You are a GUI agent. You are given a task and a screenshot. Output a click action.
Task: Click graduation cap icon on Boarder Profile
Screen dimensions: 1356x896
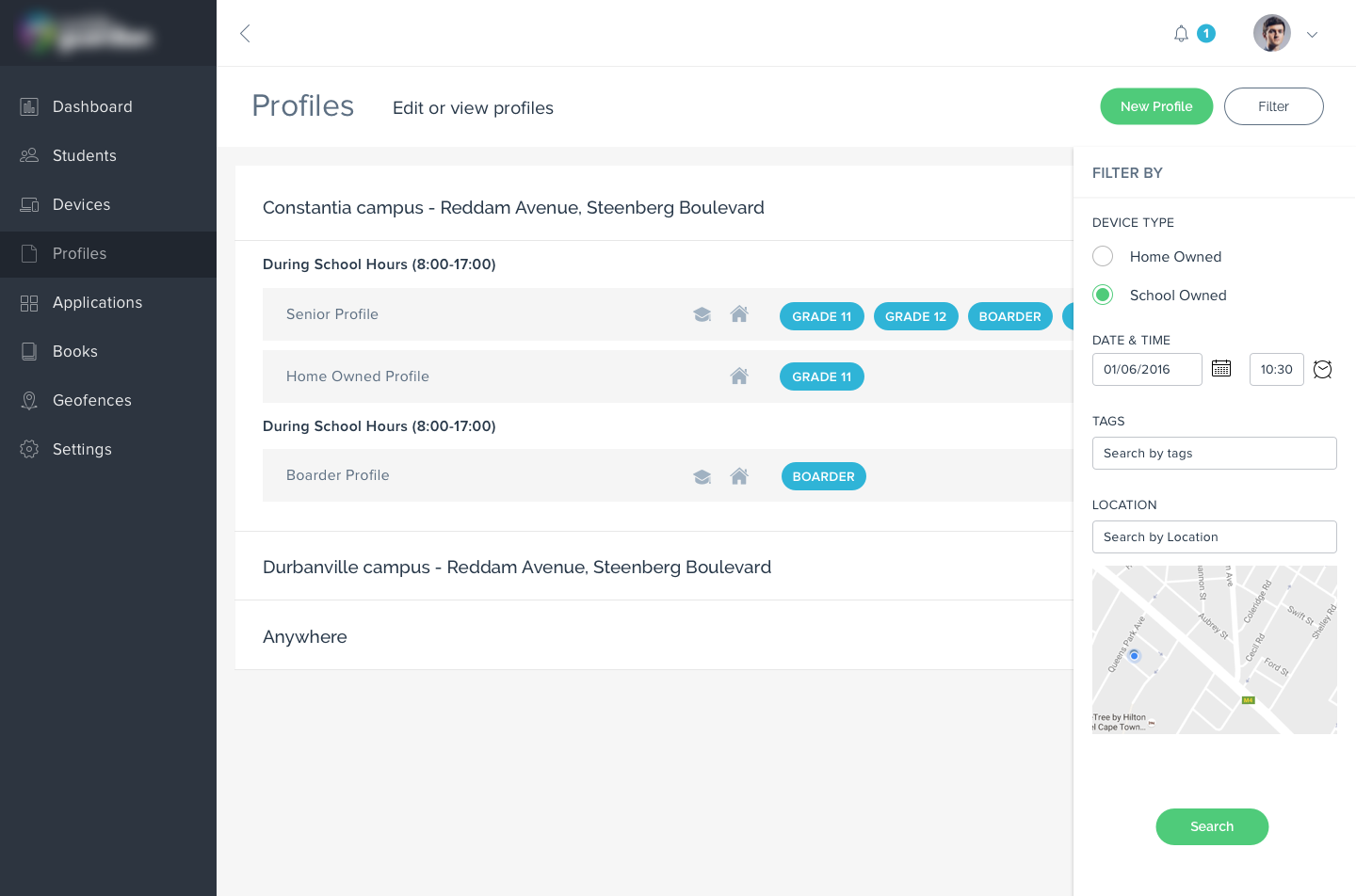702,476
